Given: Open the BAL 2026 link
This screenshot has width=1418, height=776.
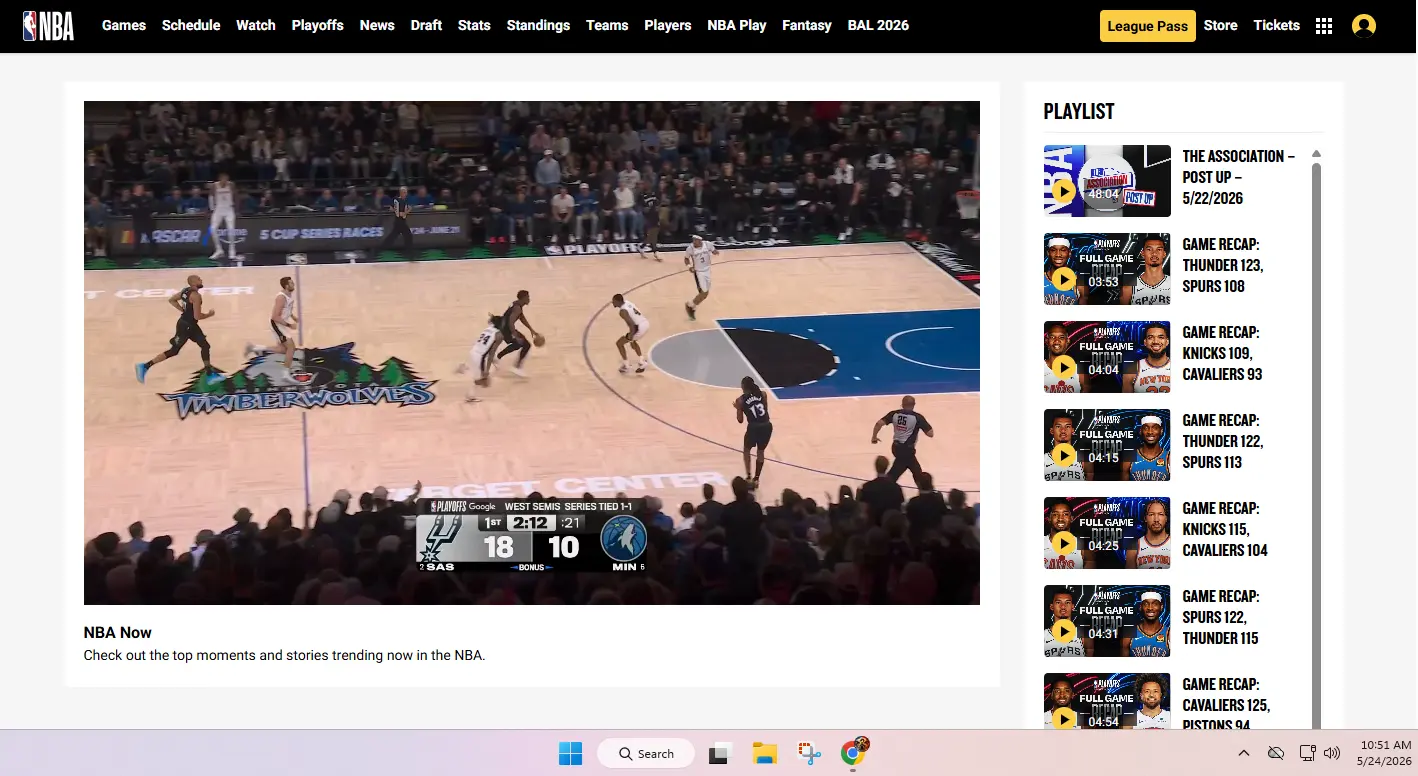Looking at the screenshot, I should coord(878,25).
